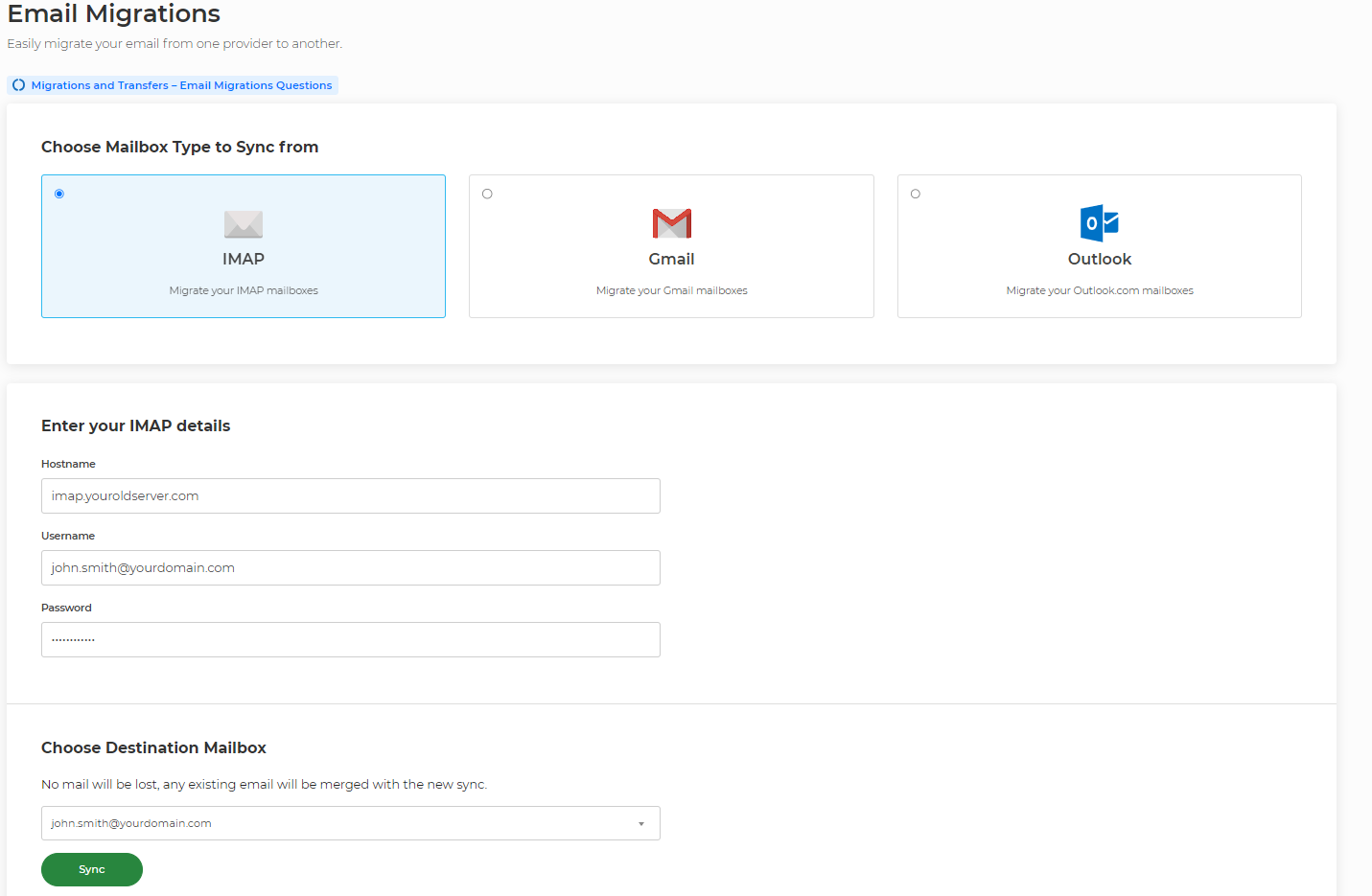
Task: Click the red Gmail logo icon
Action: point(671,223)
